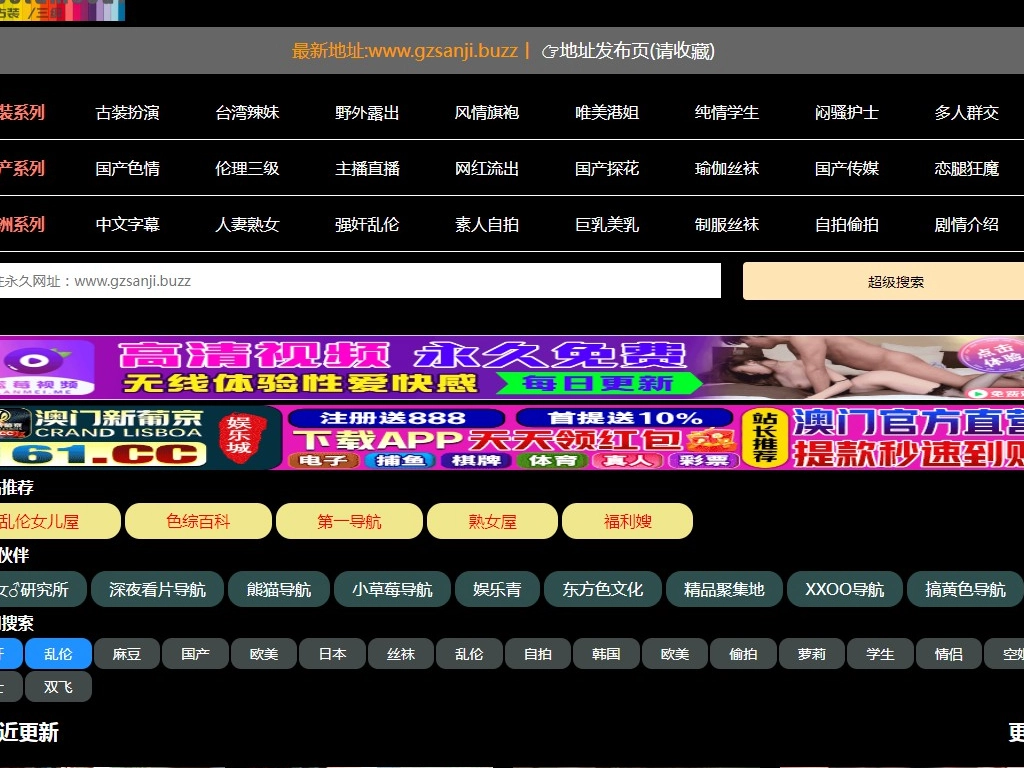1024x768 pixels.
Task: Select the 麻豆 search tag
Action: point(127,654)
